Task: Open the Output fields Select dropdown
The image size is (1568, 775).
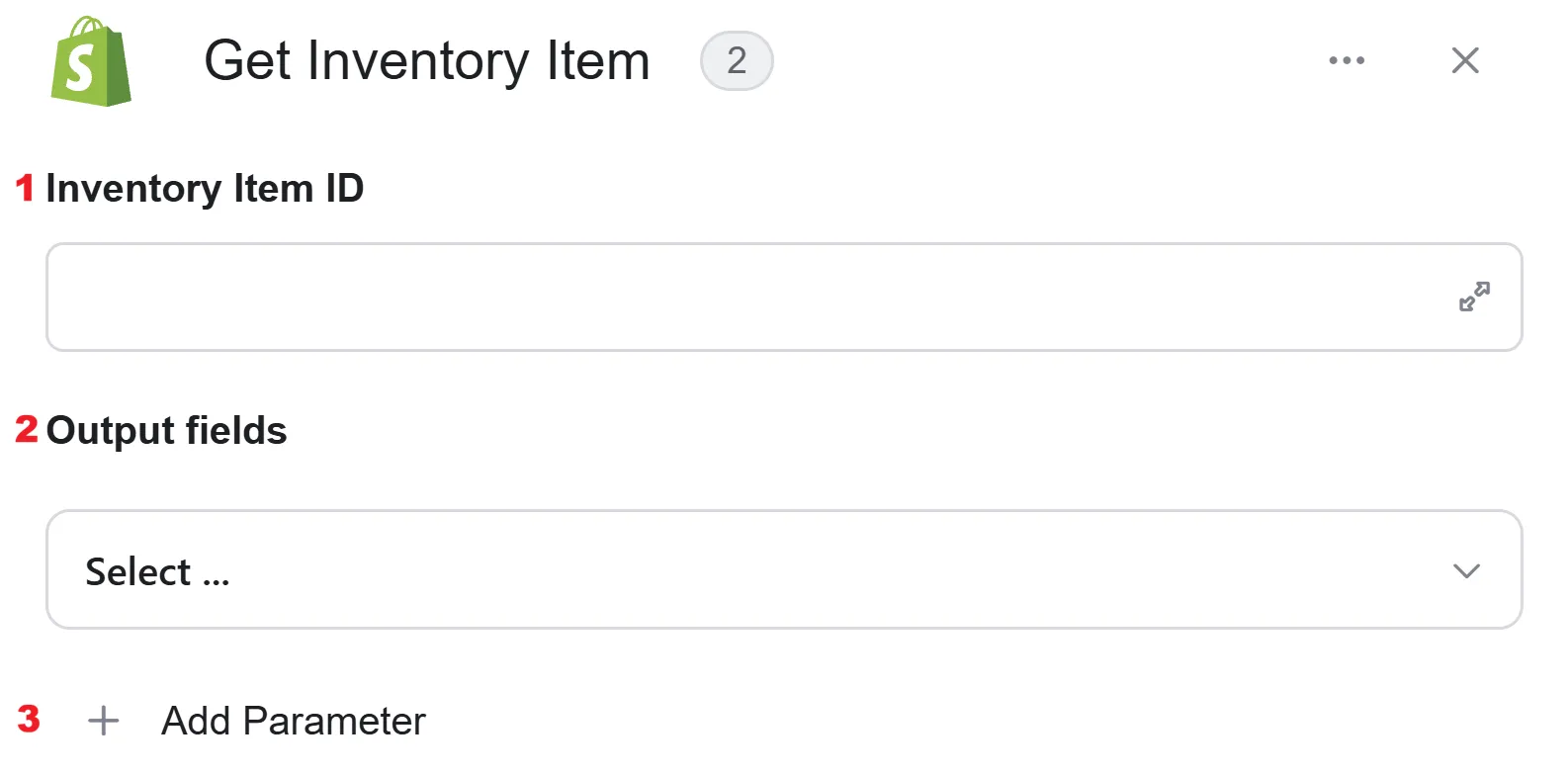Action: tap(784, 569)
